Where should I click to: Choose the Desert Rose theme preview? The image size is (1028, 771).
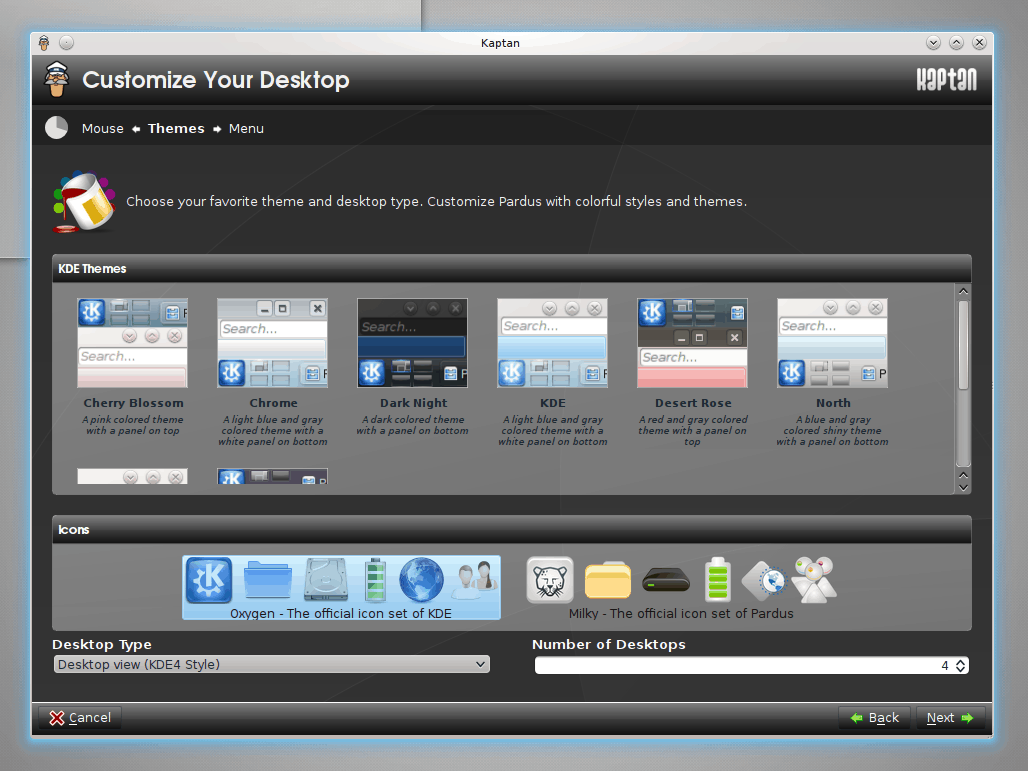point(692,343)
